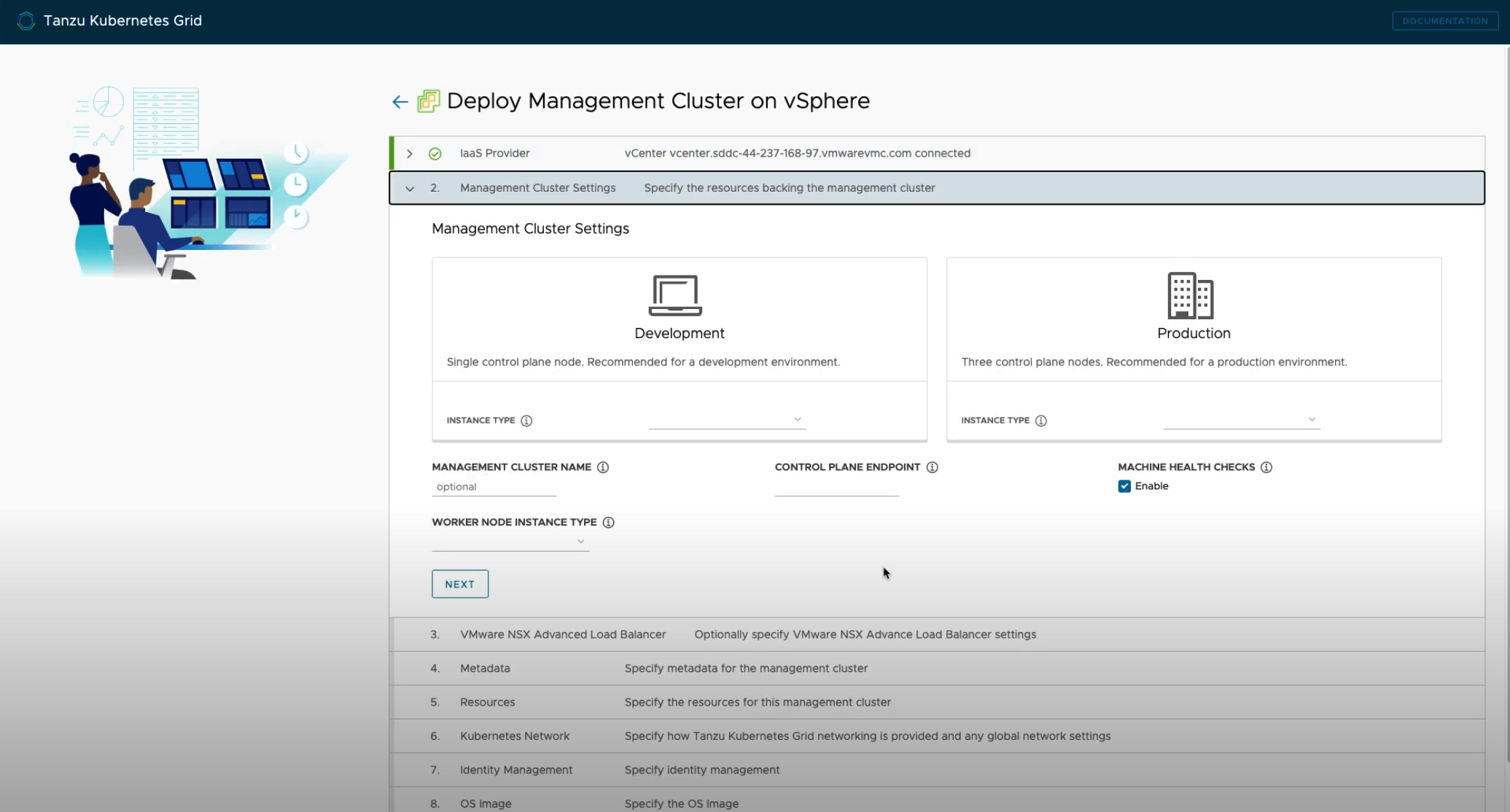This screenshot has height=812, width=1510.
Task: Click the vCenter connected status text
Action: [x=797, y=154]
